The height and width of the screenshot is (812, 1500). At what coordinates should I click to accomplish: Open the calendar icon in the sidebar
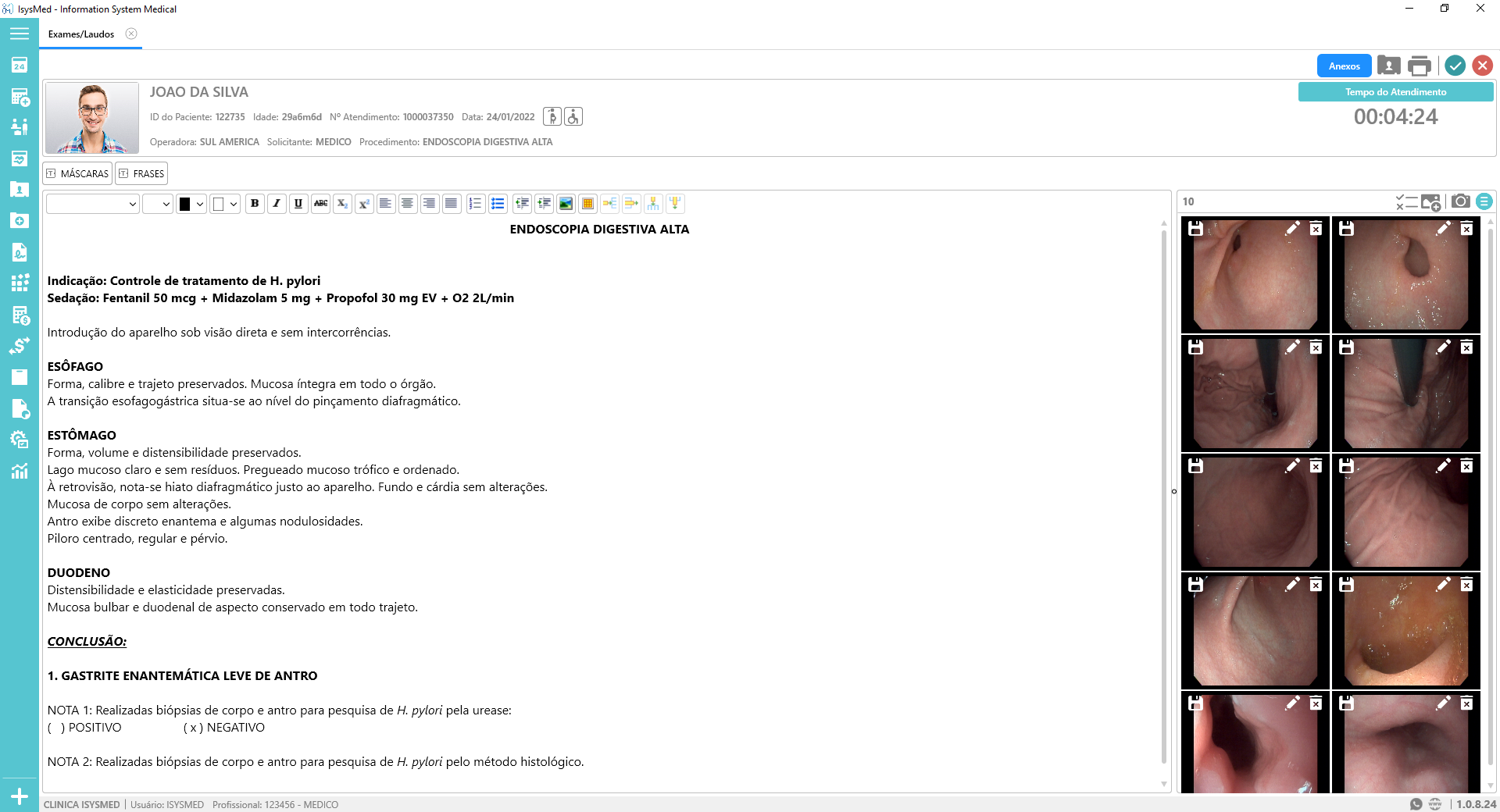(x=20, y=66)
